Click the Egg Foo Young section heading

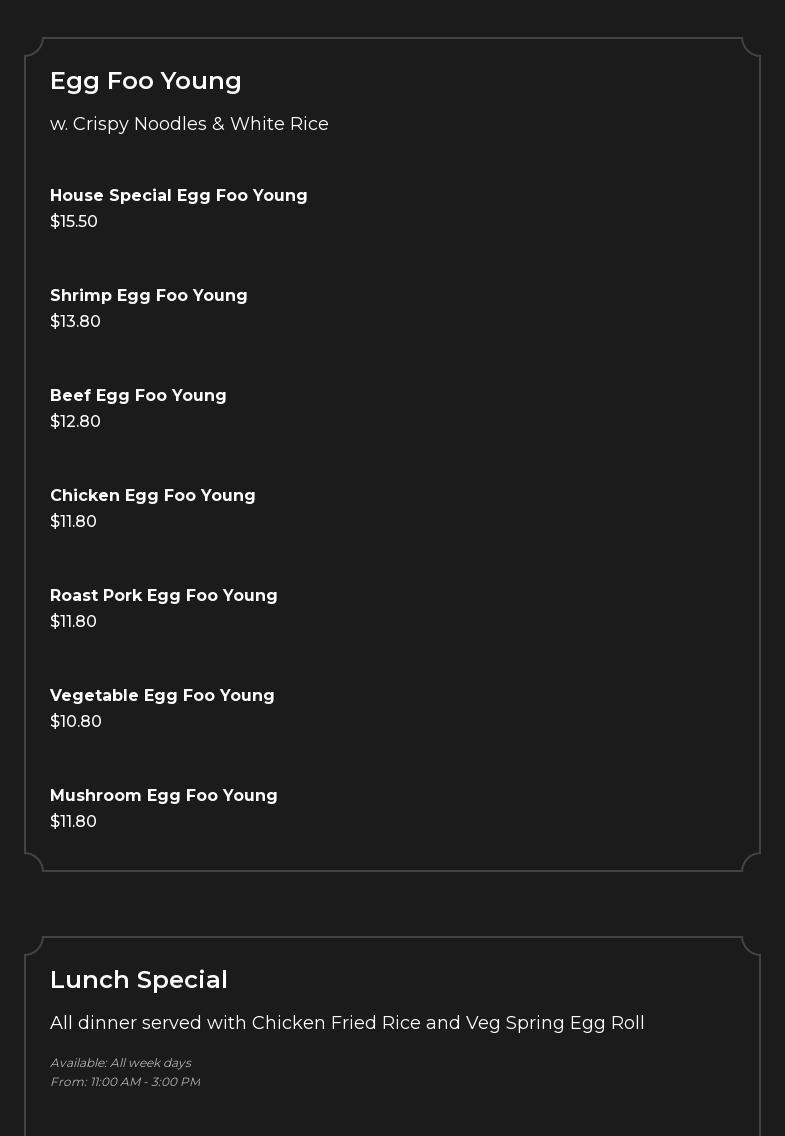[146, 81]
